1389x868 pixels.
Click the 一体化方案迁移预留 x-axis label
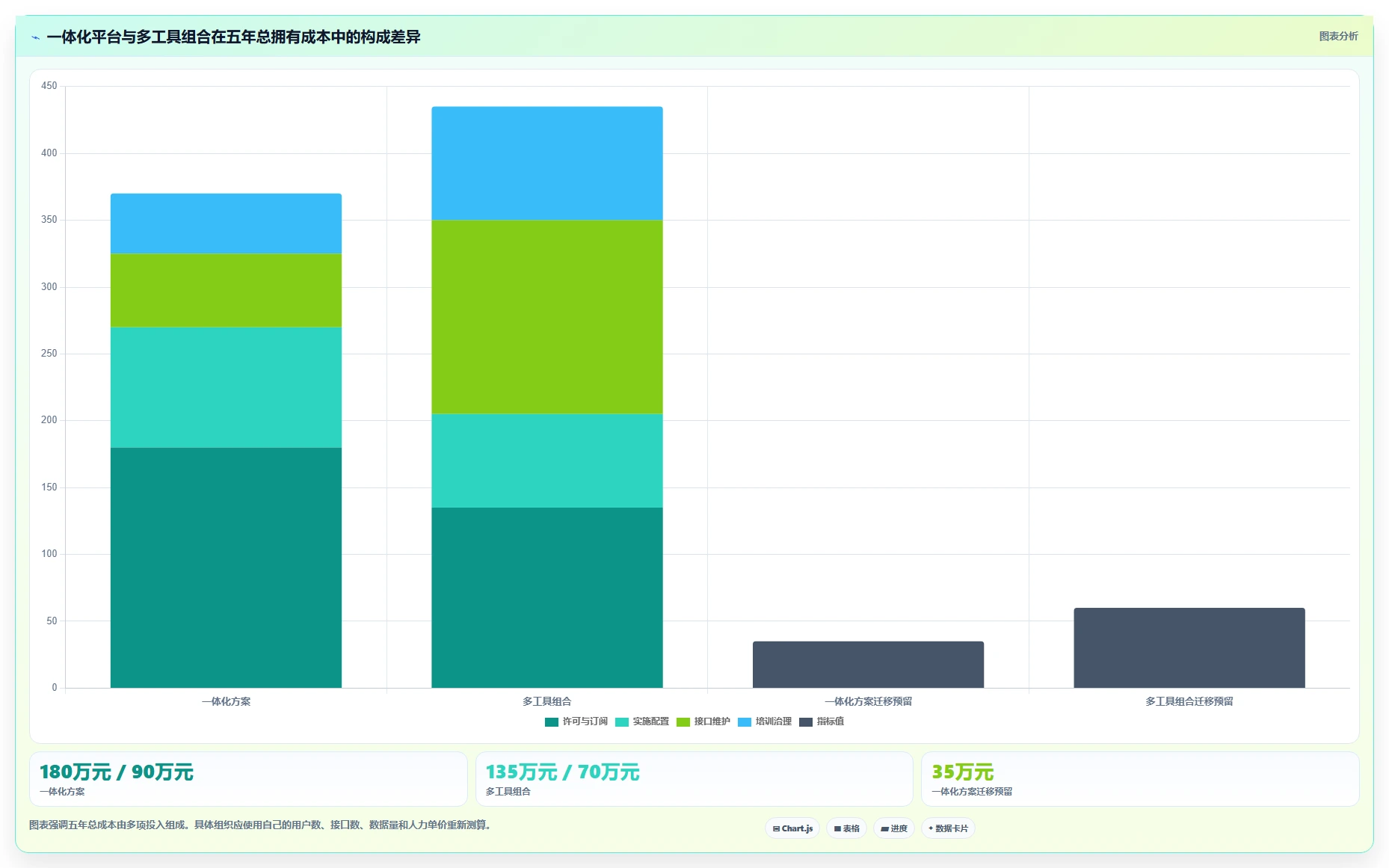[x=868, y=701]
